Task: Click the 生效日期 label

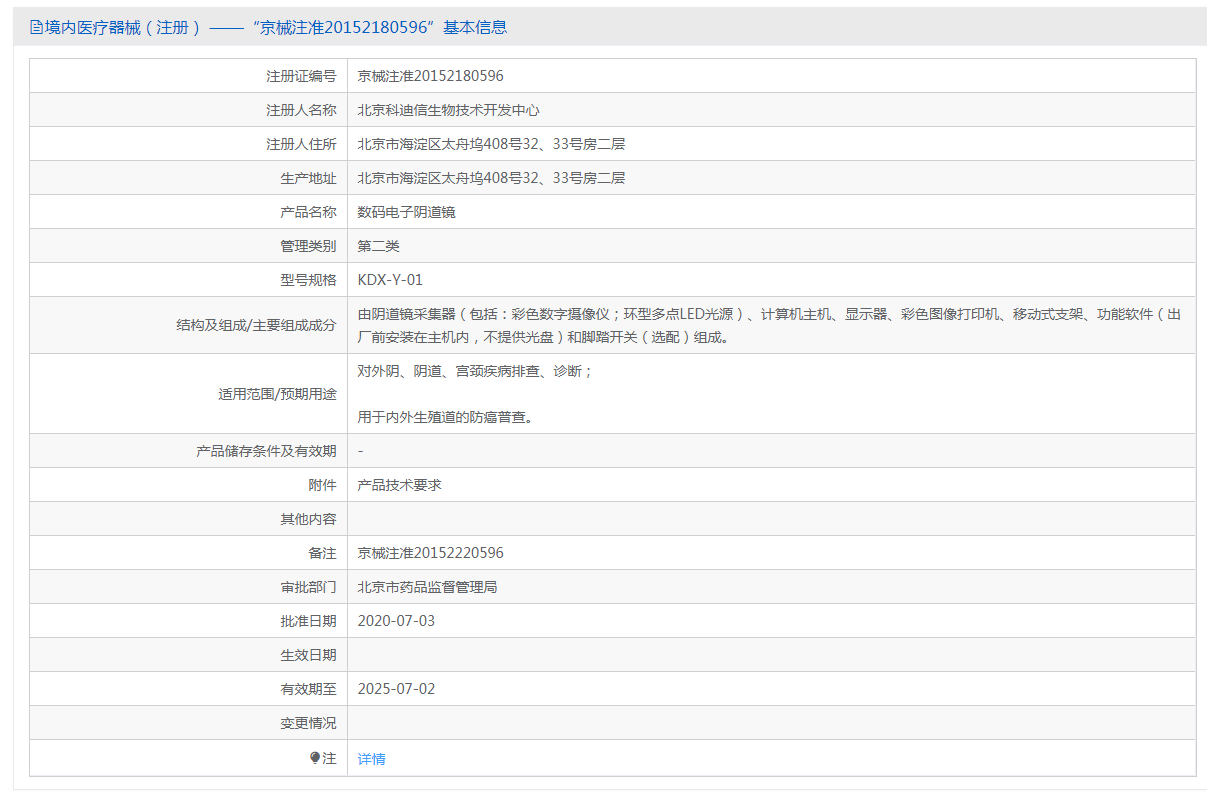Action: 308,655
